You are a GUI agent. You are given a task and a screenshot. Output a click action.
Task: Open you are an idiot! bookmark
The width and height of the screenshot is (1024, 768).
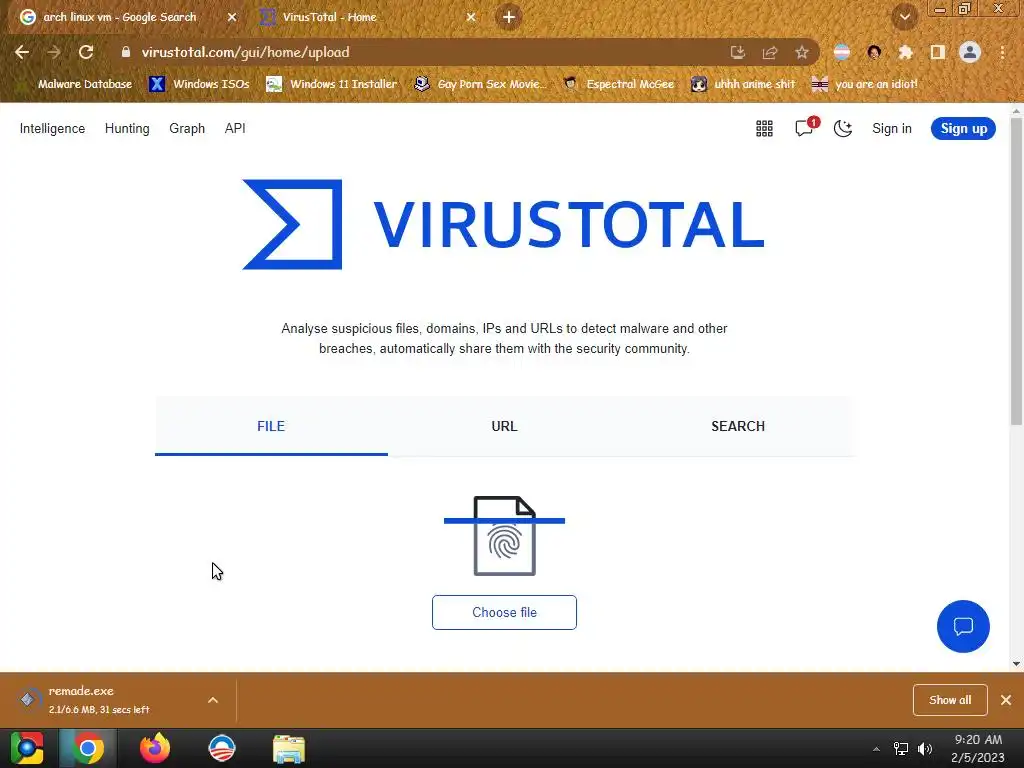pyautogui.click(x=865, y=84)
